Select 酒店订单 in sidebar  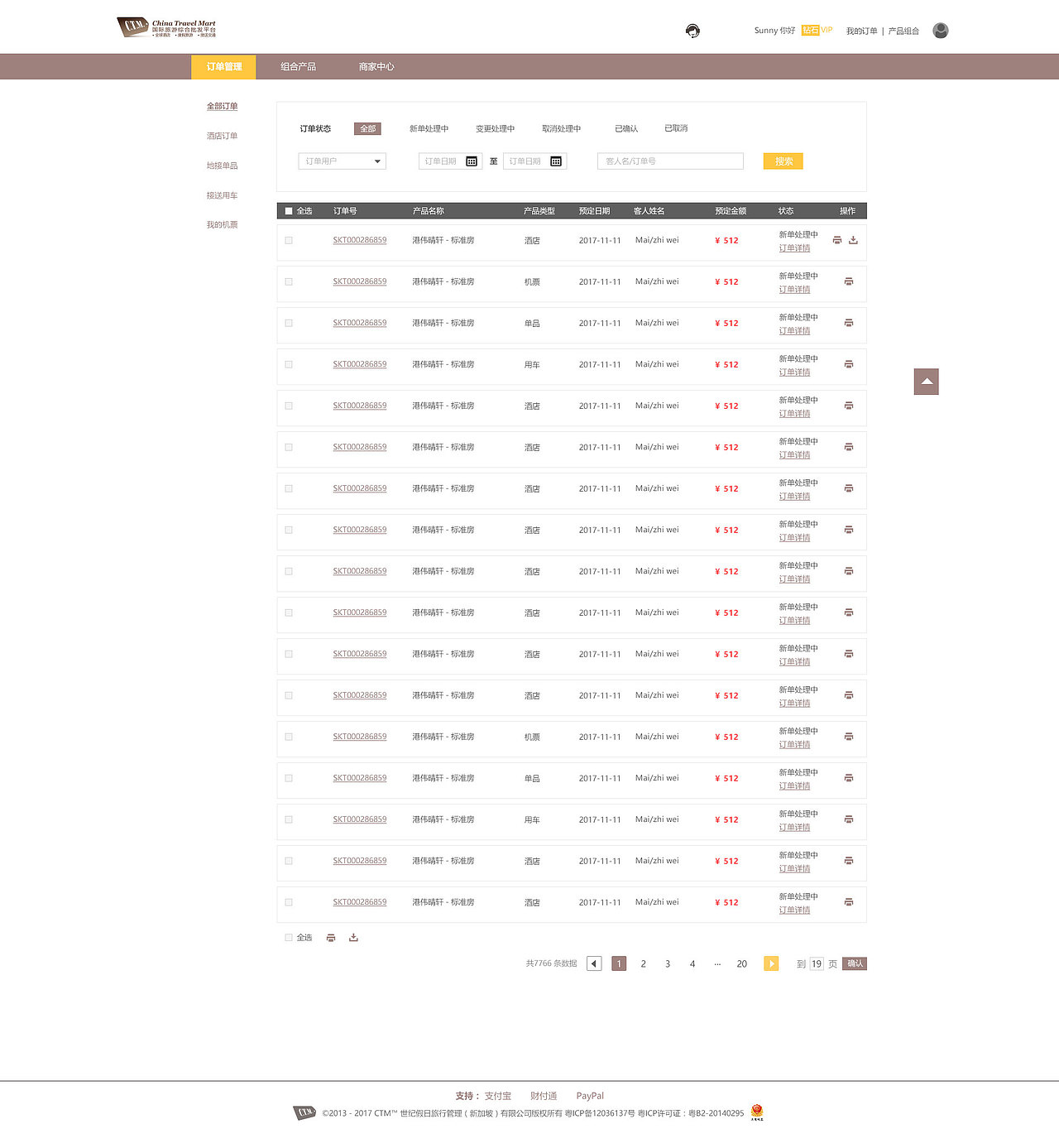click(x=222, y=136)
